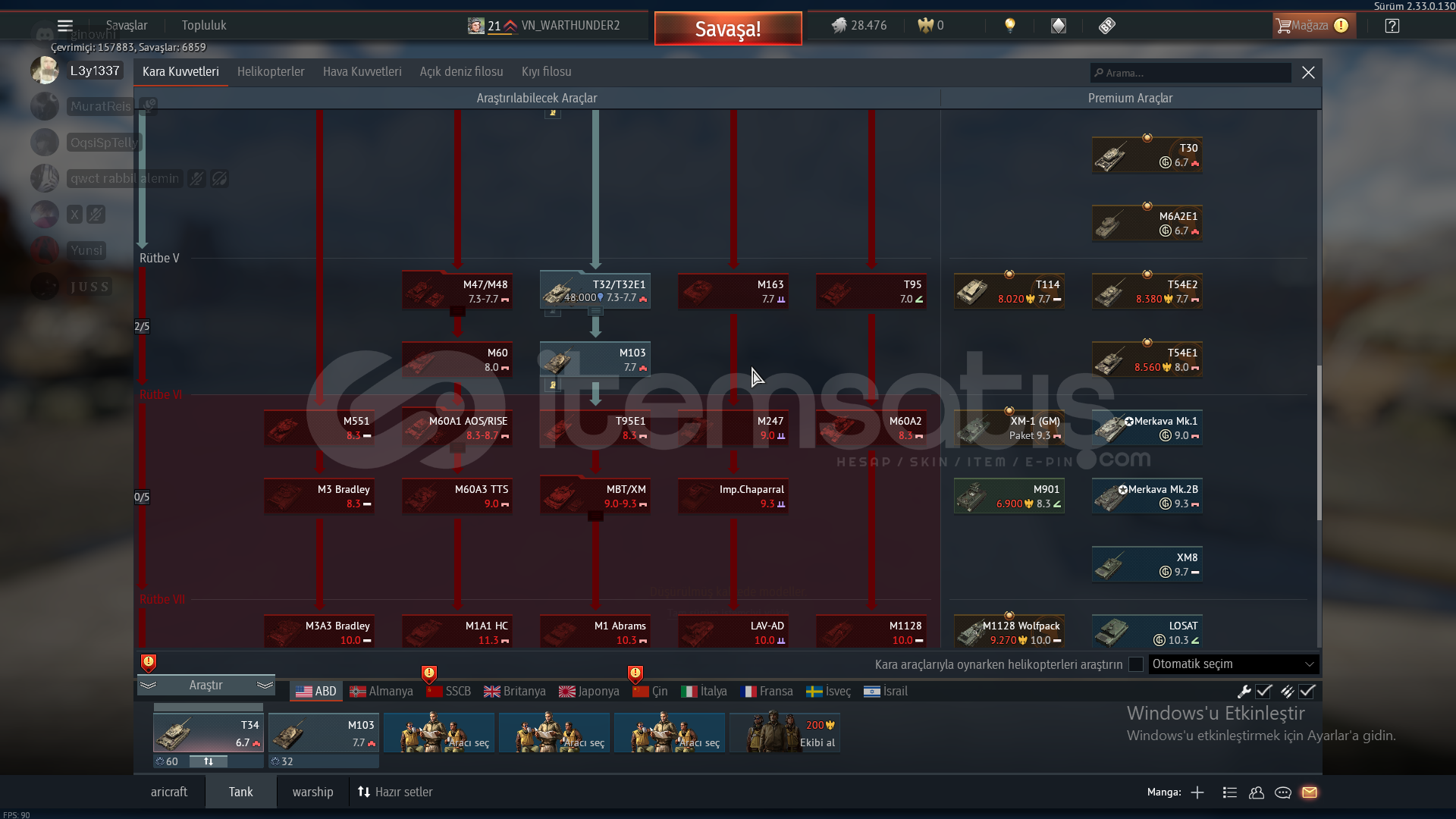Select the M6A2E1 premium vehicle
The width and height of the screenshot is (1456, 819).
coord(1147,223)
